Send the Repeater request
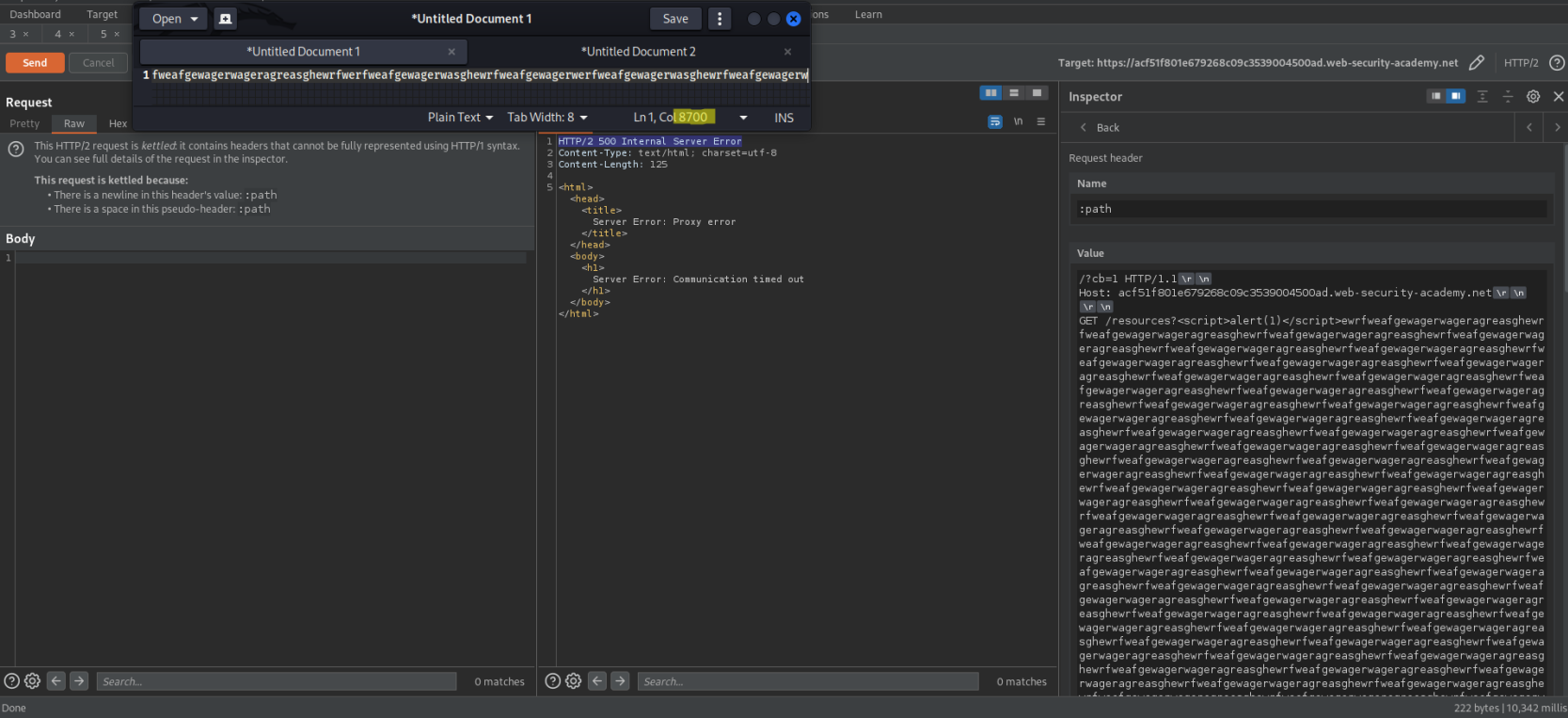 [35, 63]
